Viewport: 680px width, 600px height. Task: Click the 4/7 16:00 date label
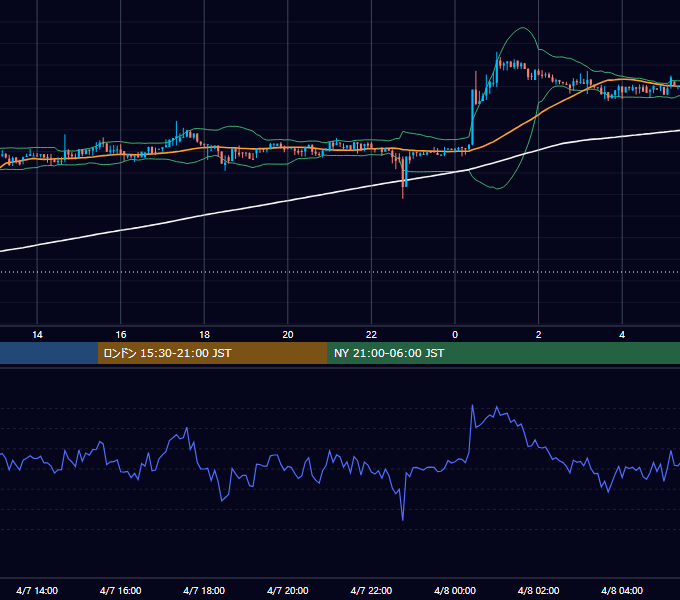pos(121,590)
